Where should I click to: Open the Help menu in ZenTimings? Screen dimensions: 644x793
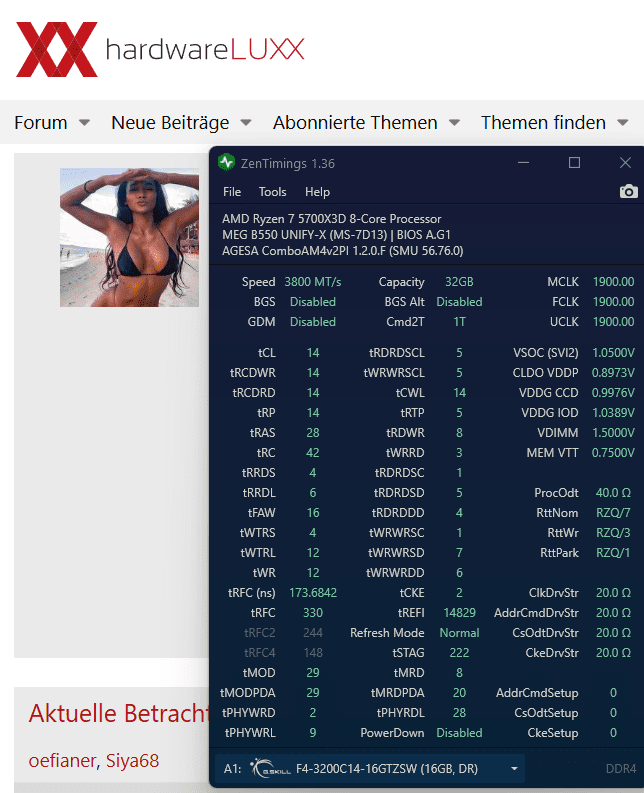pyautogui.click(x=317, y=192)
